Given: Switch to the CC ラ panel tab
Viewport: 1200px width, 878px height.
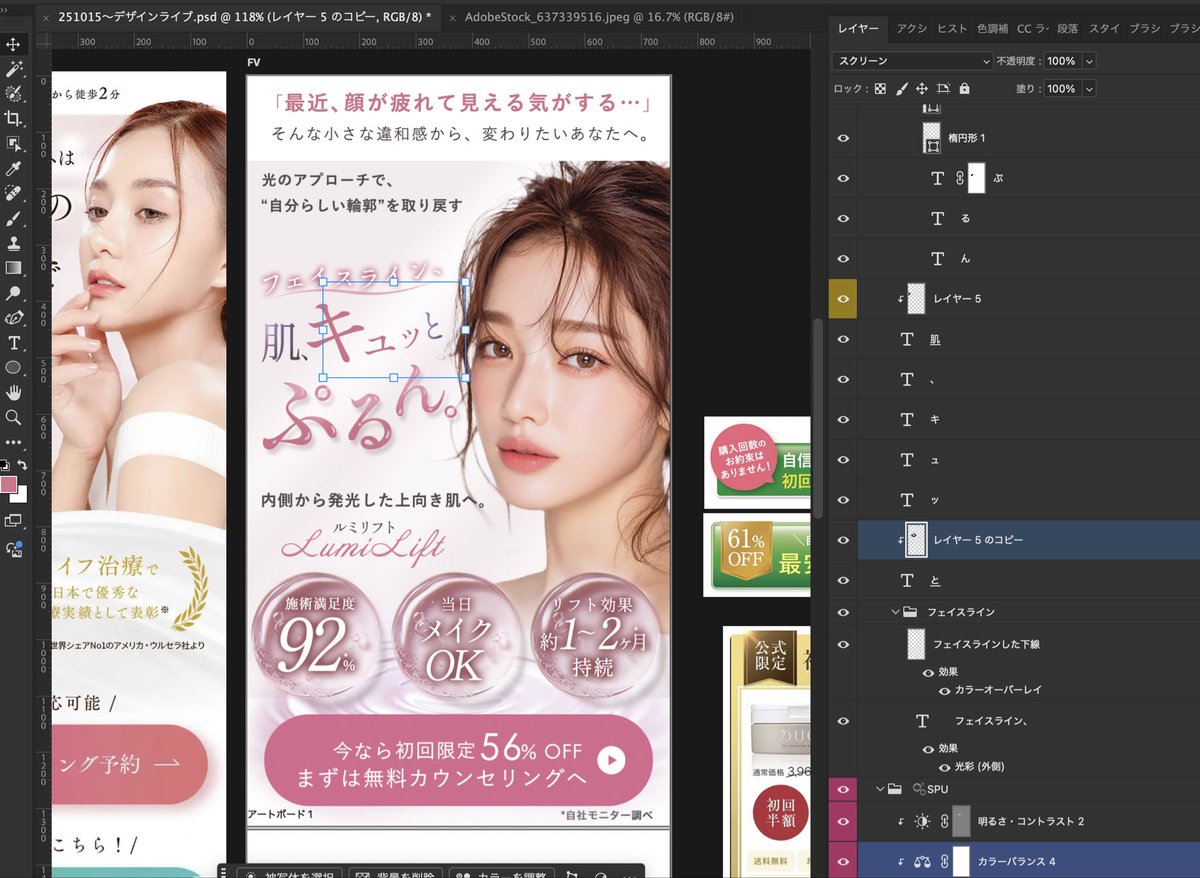Looking at the screenshot, I should point(1033,28).
